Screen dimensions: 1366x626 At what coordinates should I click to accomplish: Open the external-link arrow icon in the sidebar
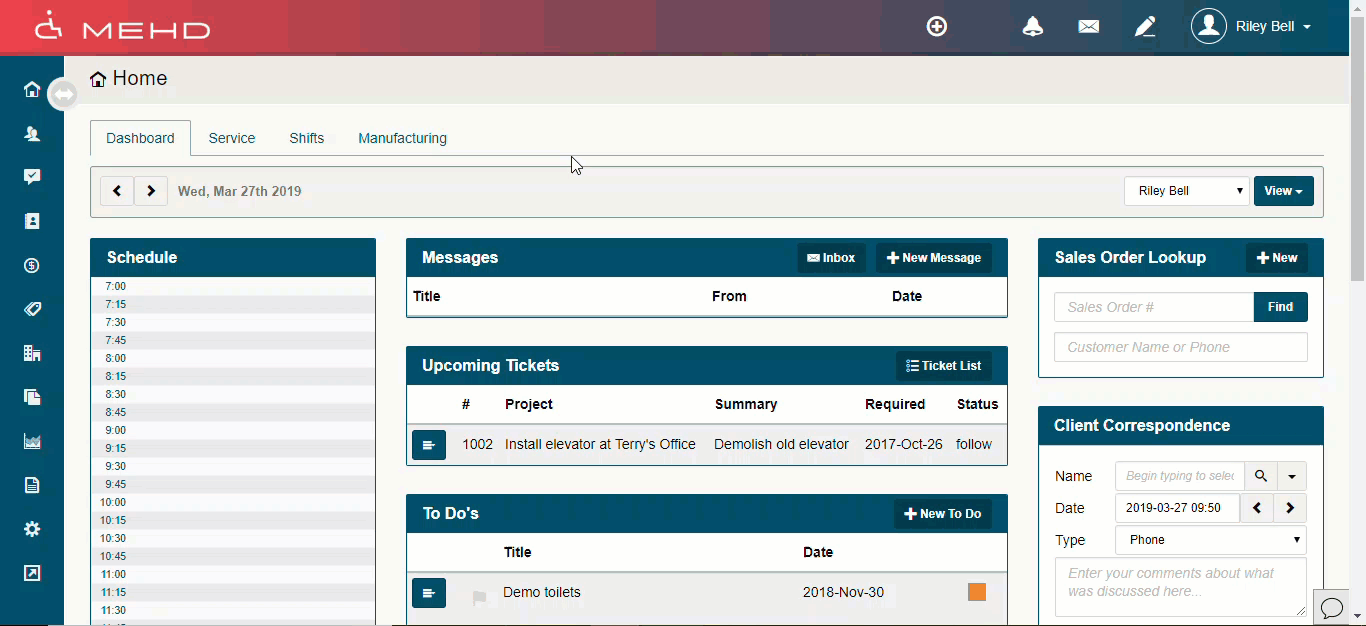click(32, 573)
